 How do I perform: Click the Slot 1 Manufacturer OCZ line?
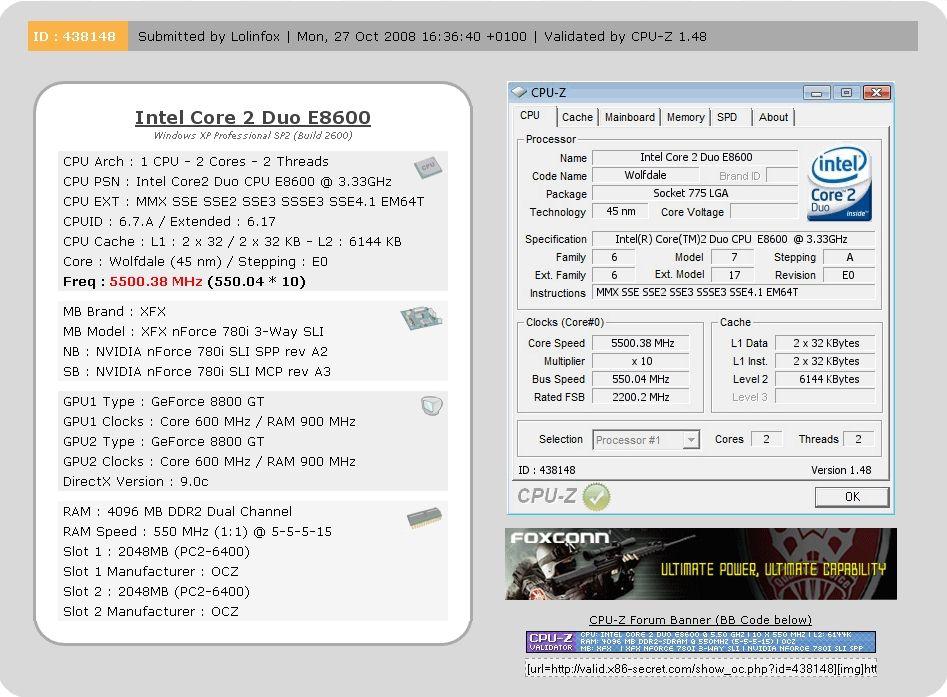point(151,571)
